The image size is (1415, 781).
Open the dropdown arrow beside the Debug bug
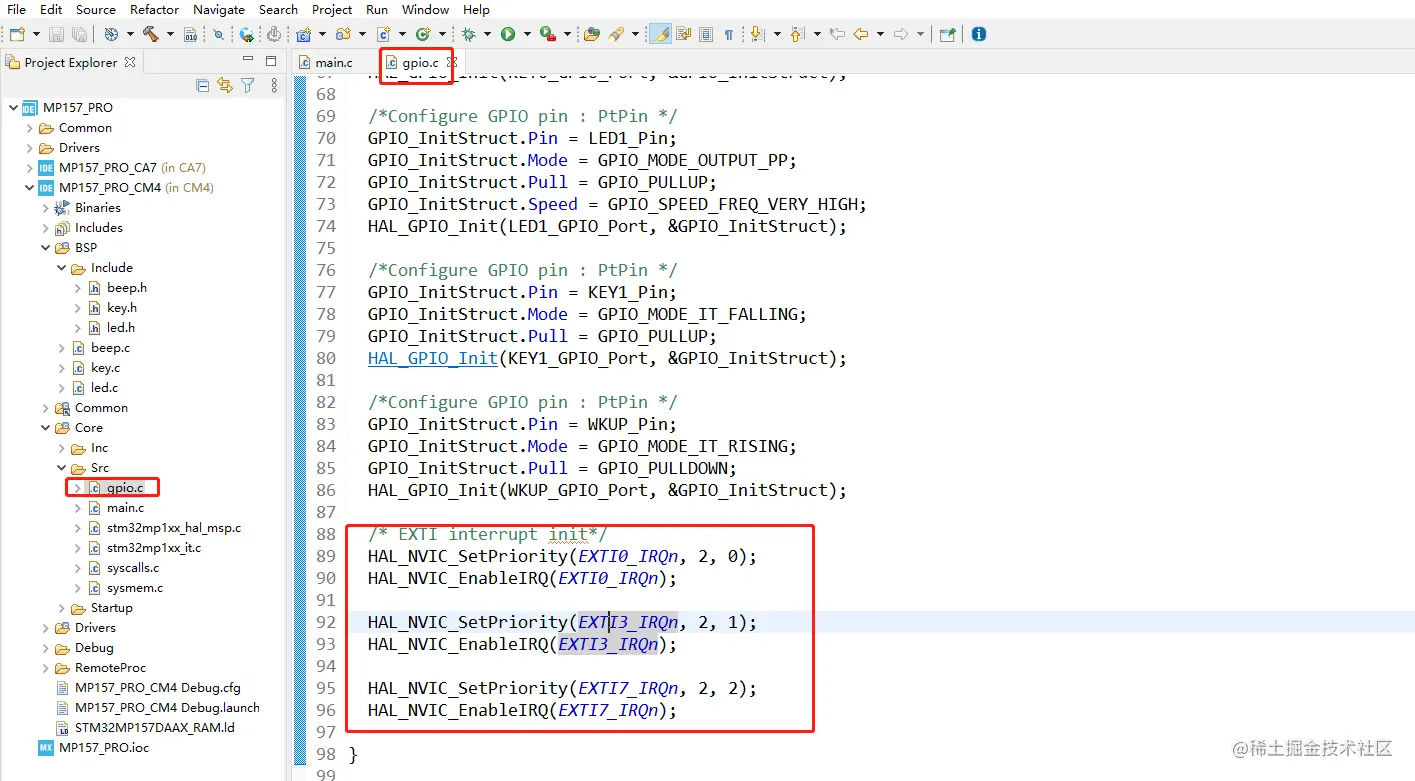click(488, 34)
